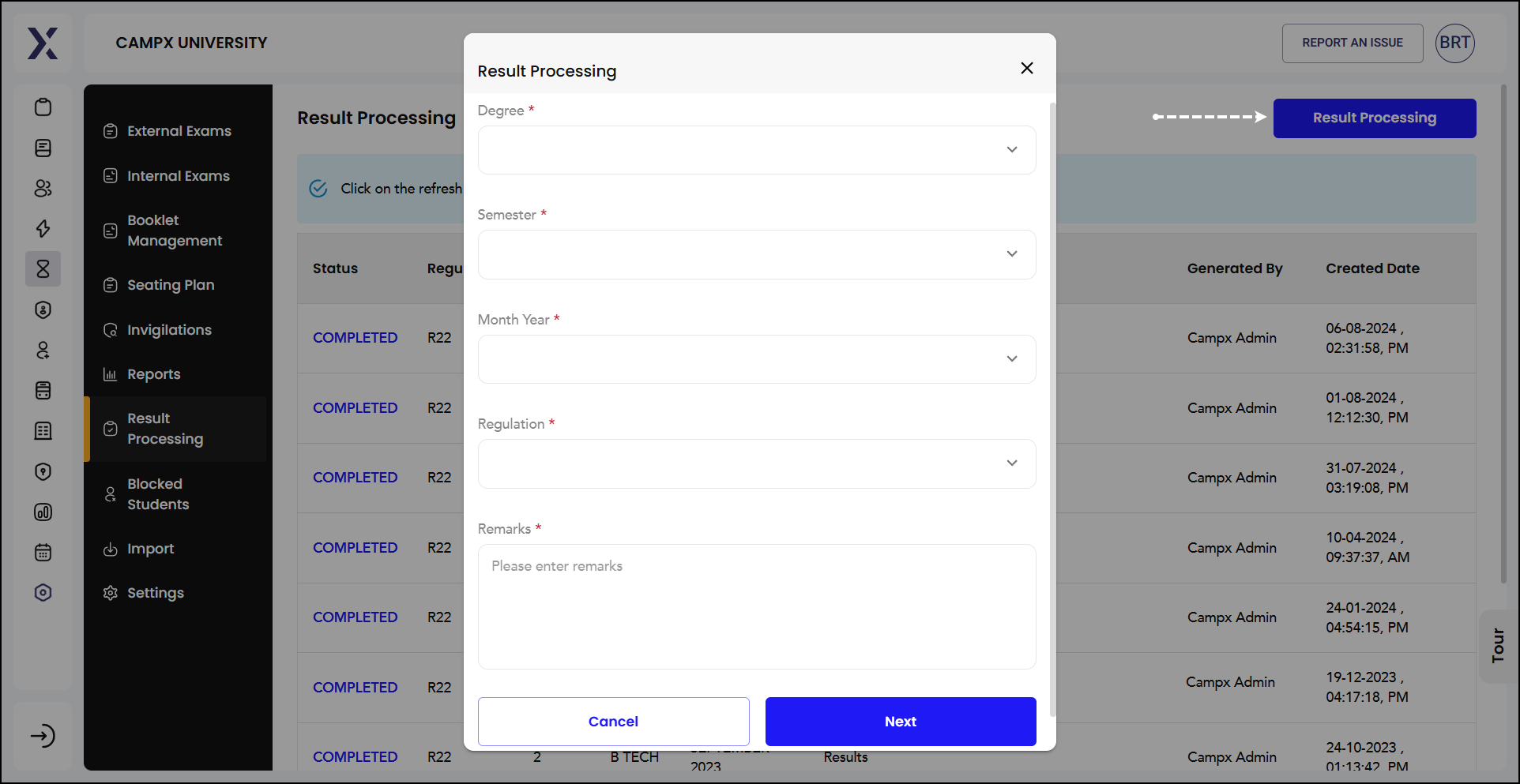Open the Tour side tab
This screenshot has height=784, width=1520.
(x=1498, y=646)
